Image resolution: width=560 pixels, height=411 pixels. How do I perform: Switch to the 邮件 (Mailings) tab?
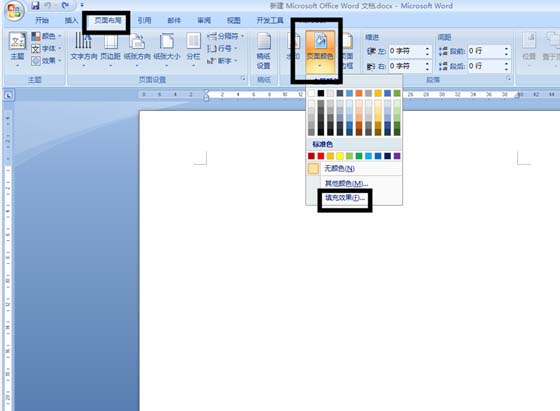pos(174,20)
